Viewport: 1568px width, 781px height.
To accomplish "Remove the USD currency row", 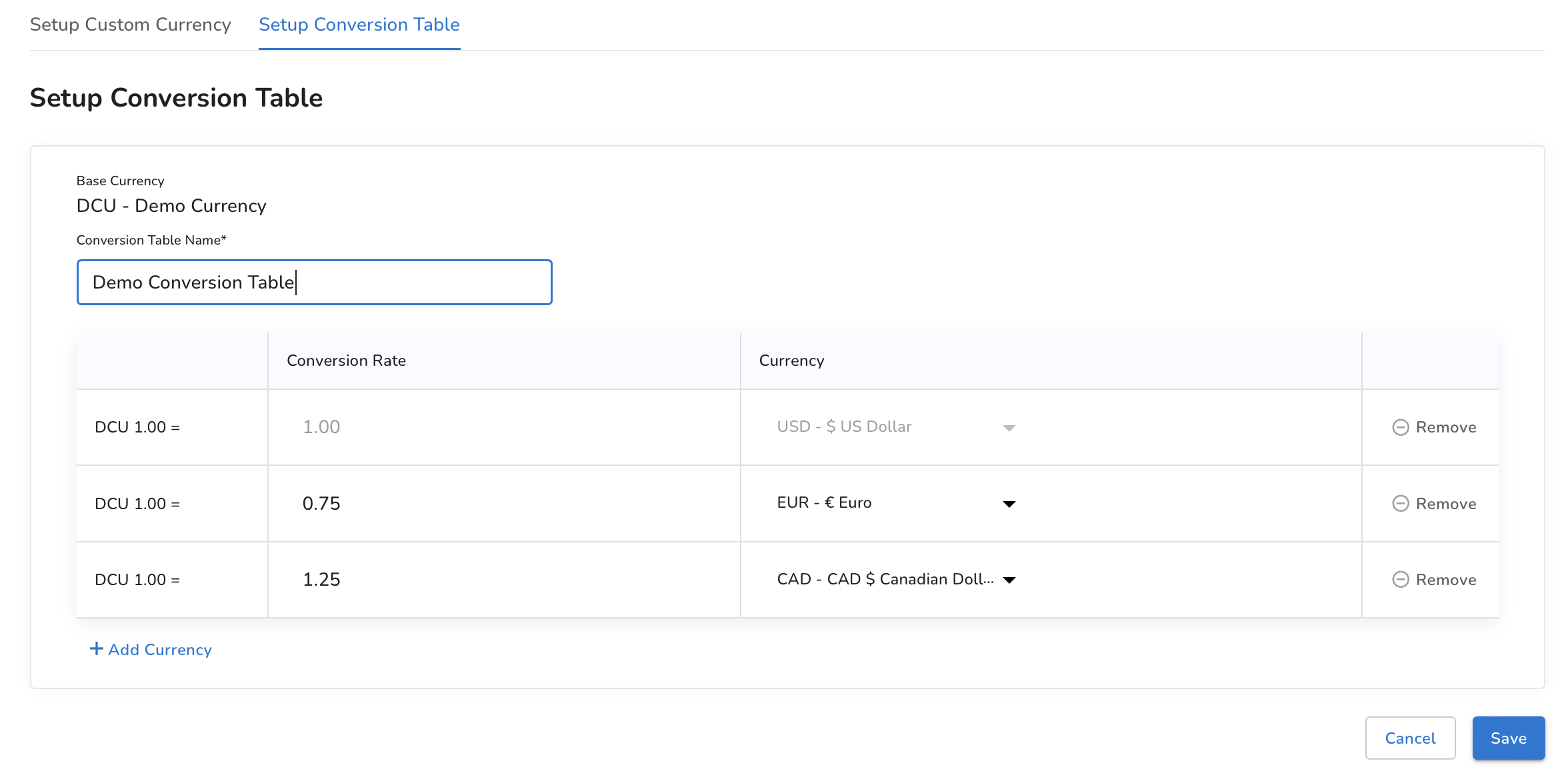I will pos(1445,427).
